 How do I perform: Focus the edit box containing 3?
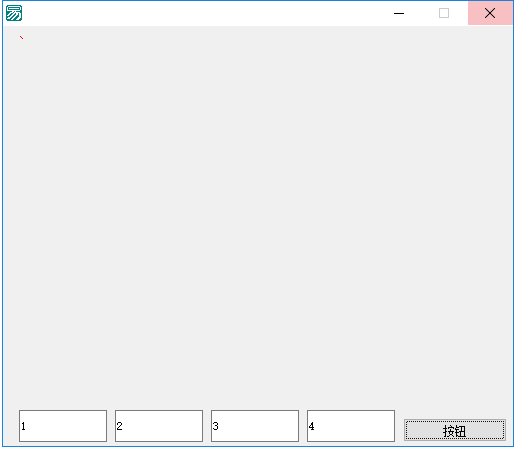click(x=255, y=426)
